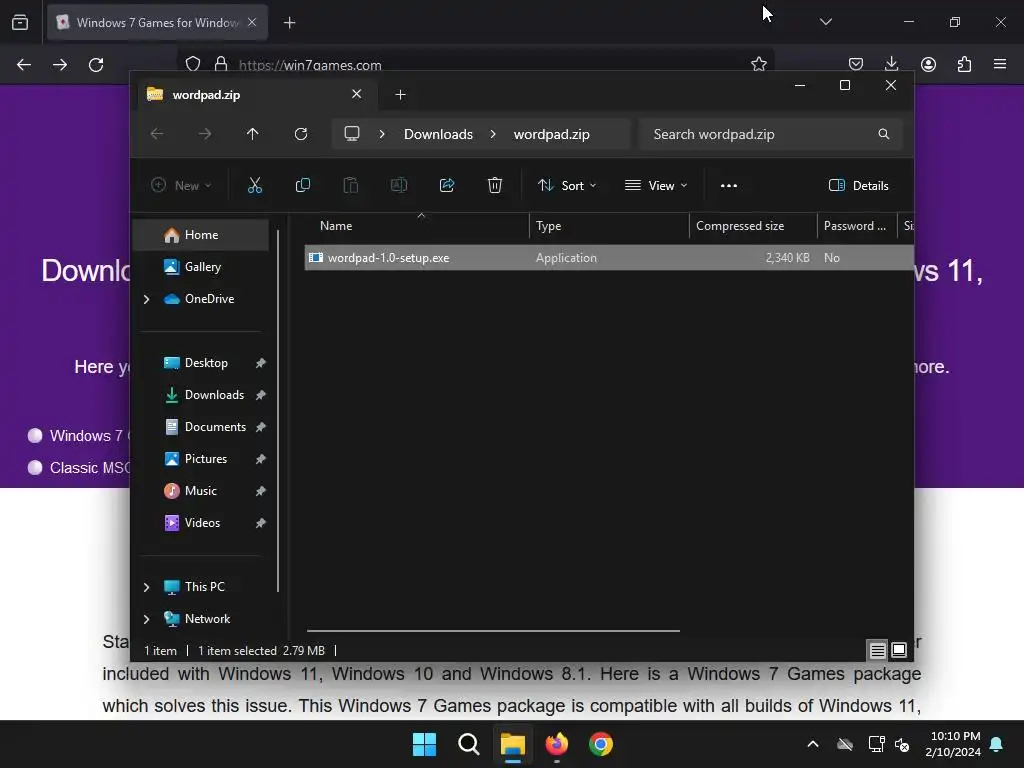Open new Firefox tab
The width and height of the screenshot is (1024, 768).
pos(289,23)
